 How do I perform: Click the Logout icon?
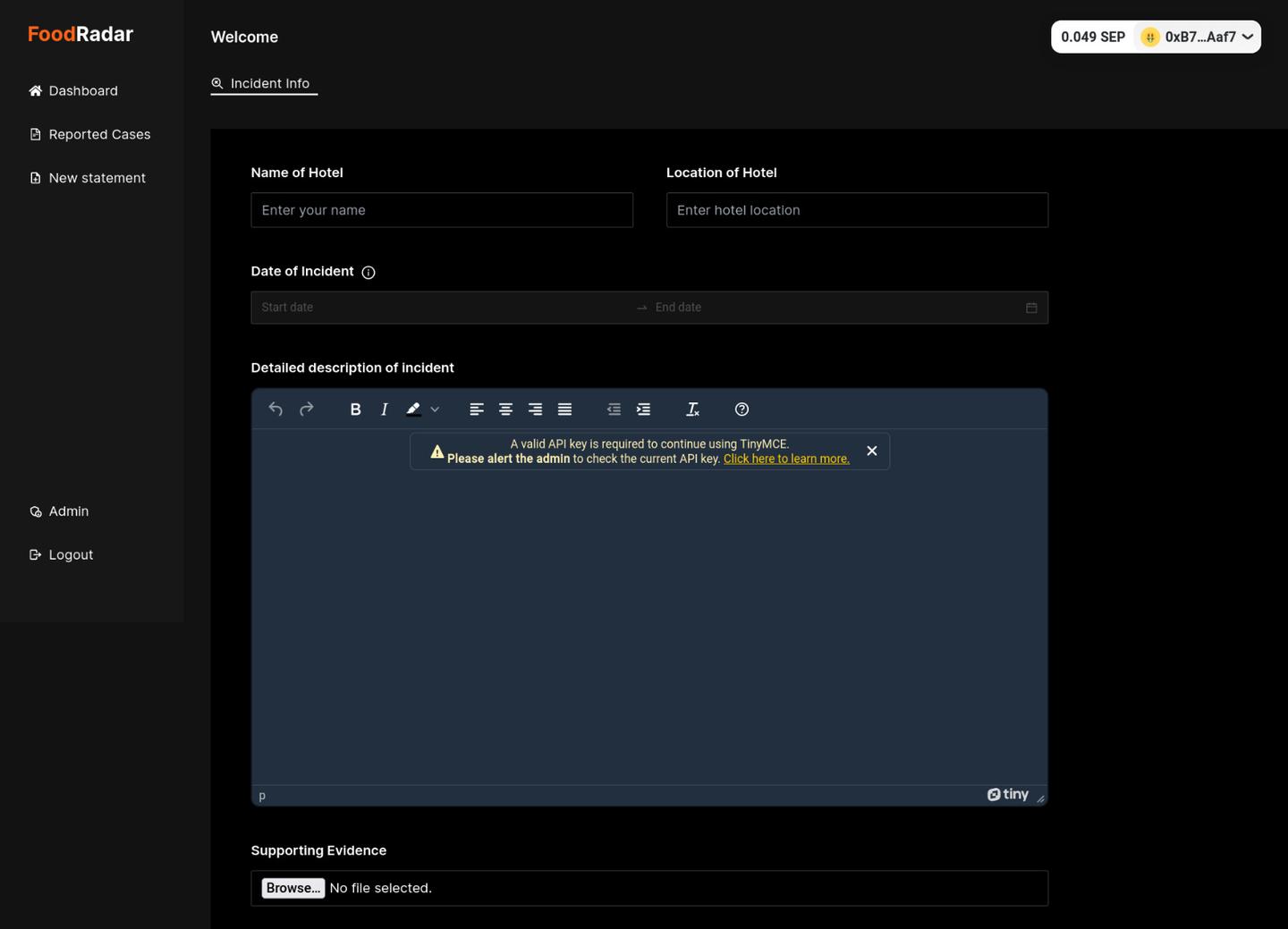36,554
